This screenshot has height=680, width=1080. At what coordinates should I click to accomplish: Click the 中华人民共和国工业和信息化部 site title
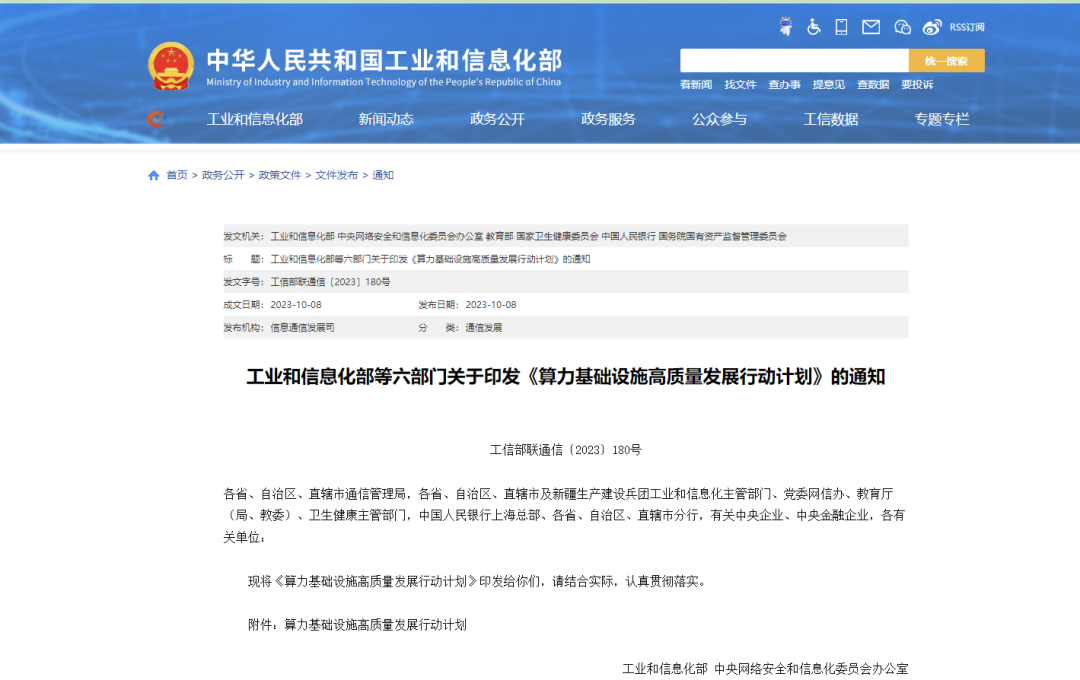384,60
